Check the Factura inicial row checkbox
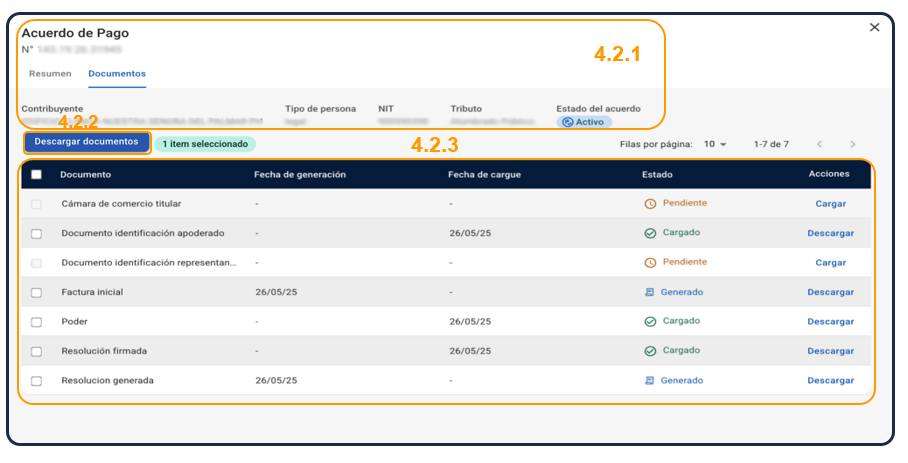Image resolution: width=908 pixels, height=463 pixels. (x=36, y=293)
